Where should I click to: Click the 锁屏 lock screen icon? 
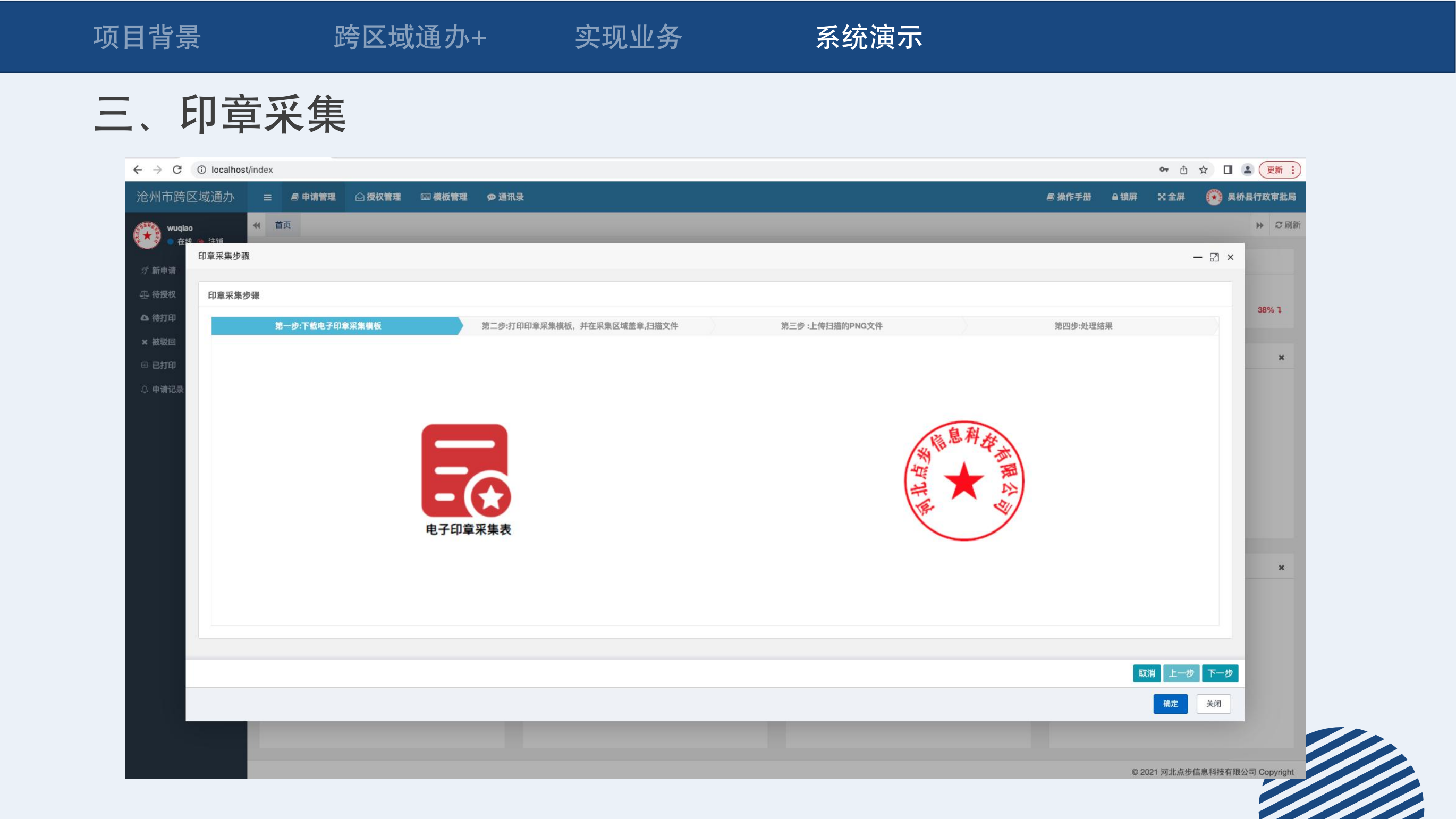(1124, 197)
